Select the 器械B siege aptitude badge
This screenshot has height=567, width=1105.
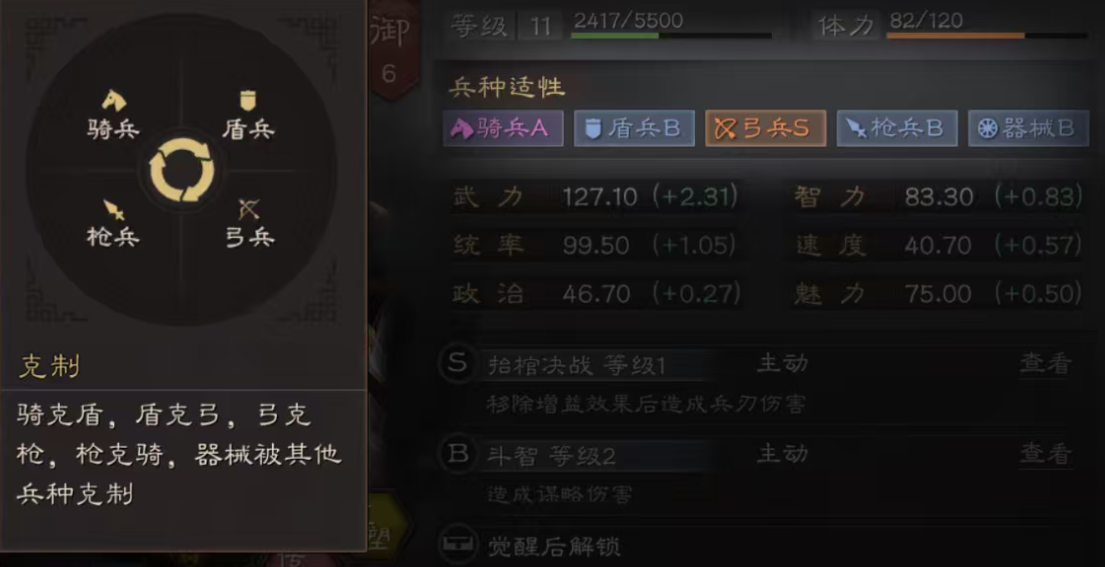[x=1028, y=128]
